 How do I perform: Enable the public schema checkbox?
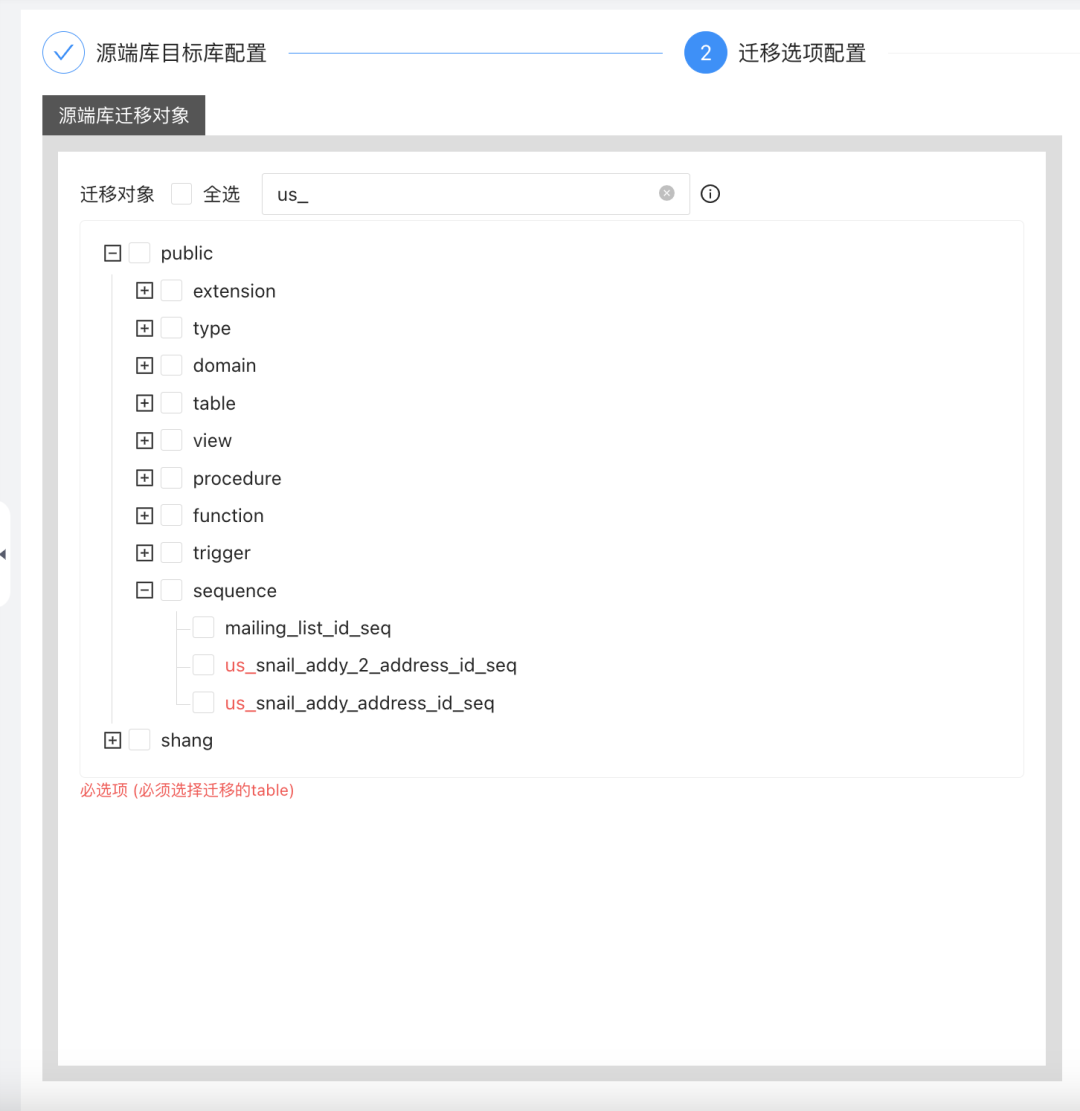tap(139, 253)
